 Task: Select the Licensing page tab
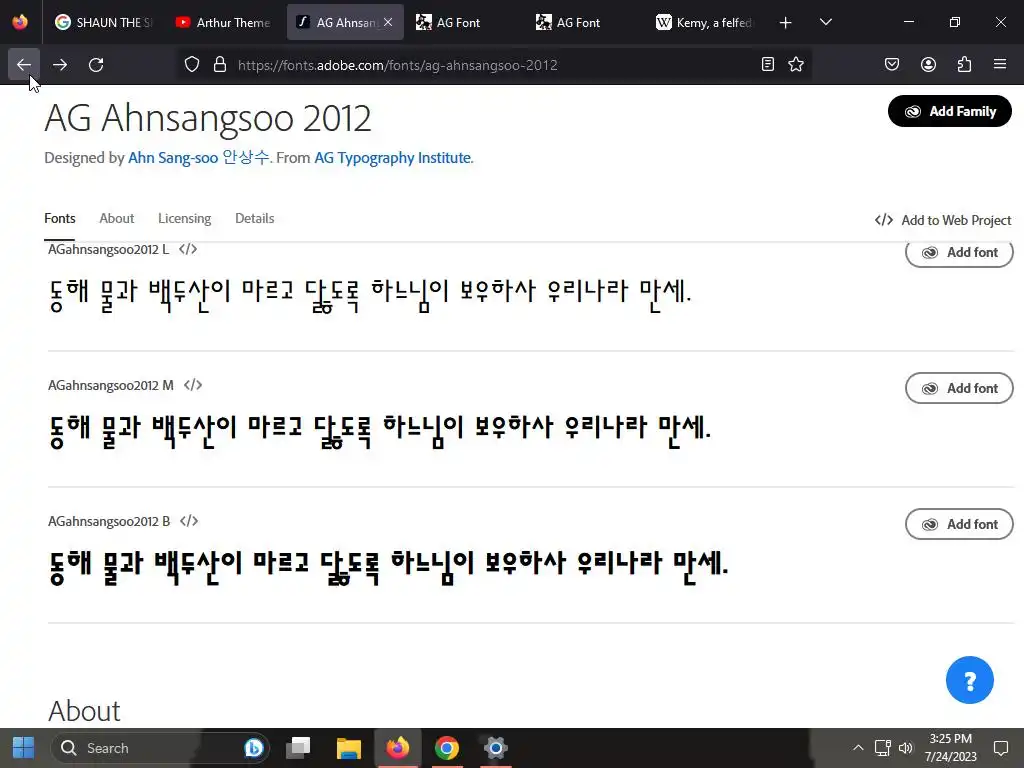[184, 218]
